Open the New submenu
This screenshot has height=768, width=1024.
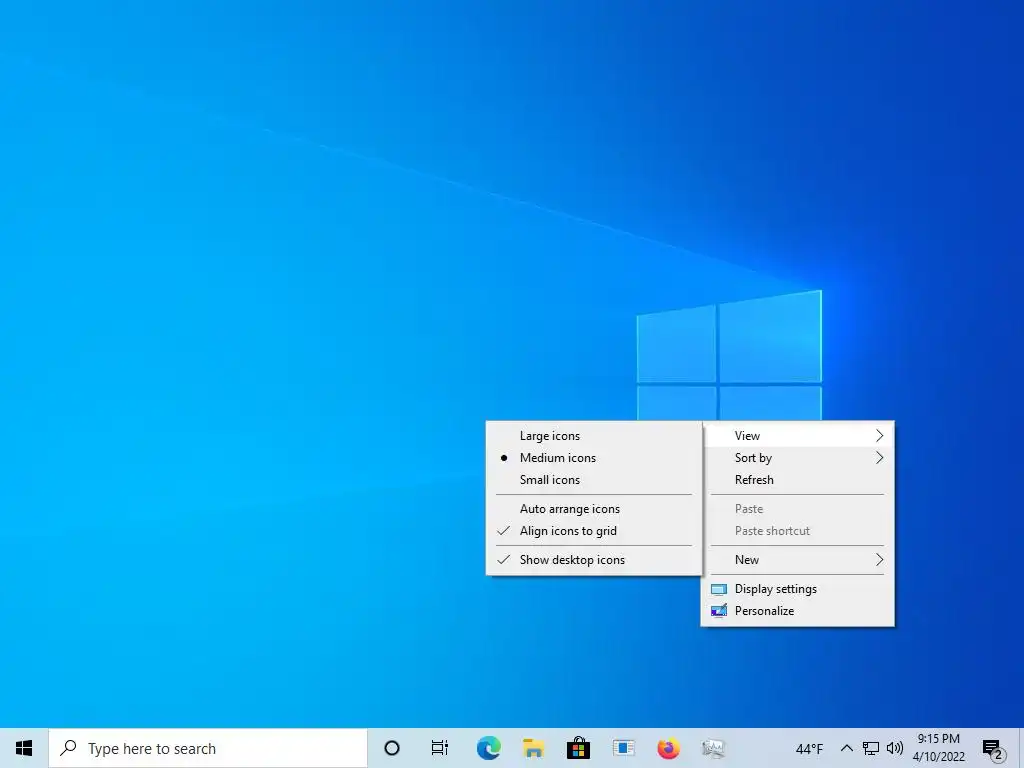(797, 560)
